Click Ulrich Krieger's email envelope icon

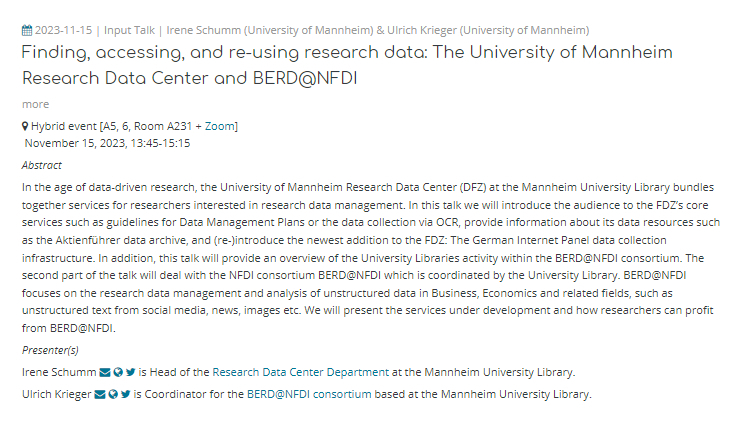(99, 395)
